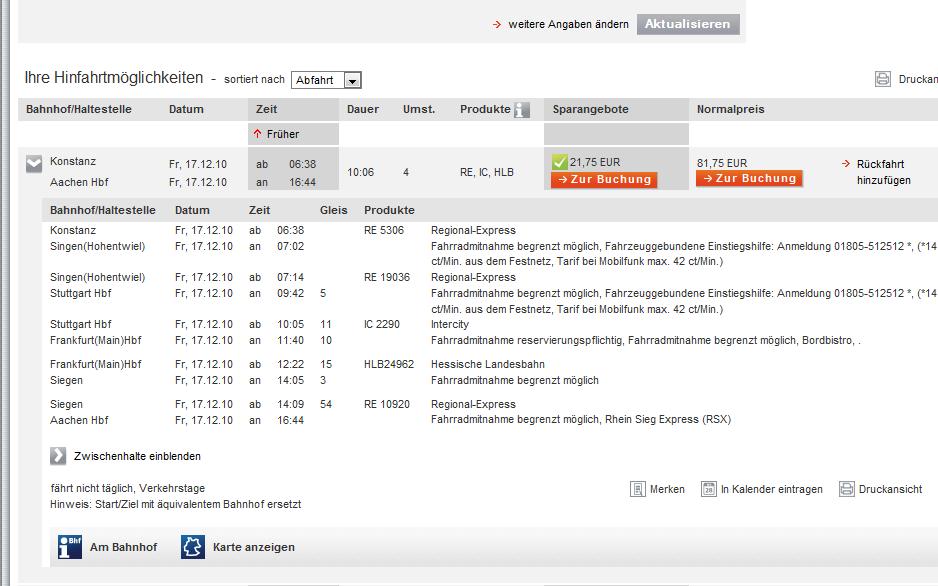Screen dimensions: 938x586
Task: Click the Germany map icon for Karte anzeigen
Action: [192, 547]
